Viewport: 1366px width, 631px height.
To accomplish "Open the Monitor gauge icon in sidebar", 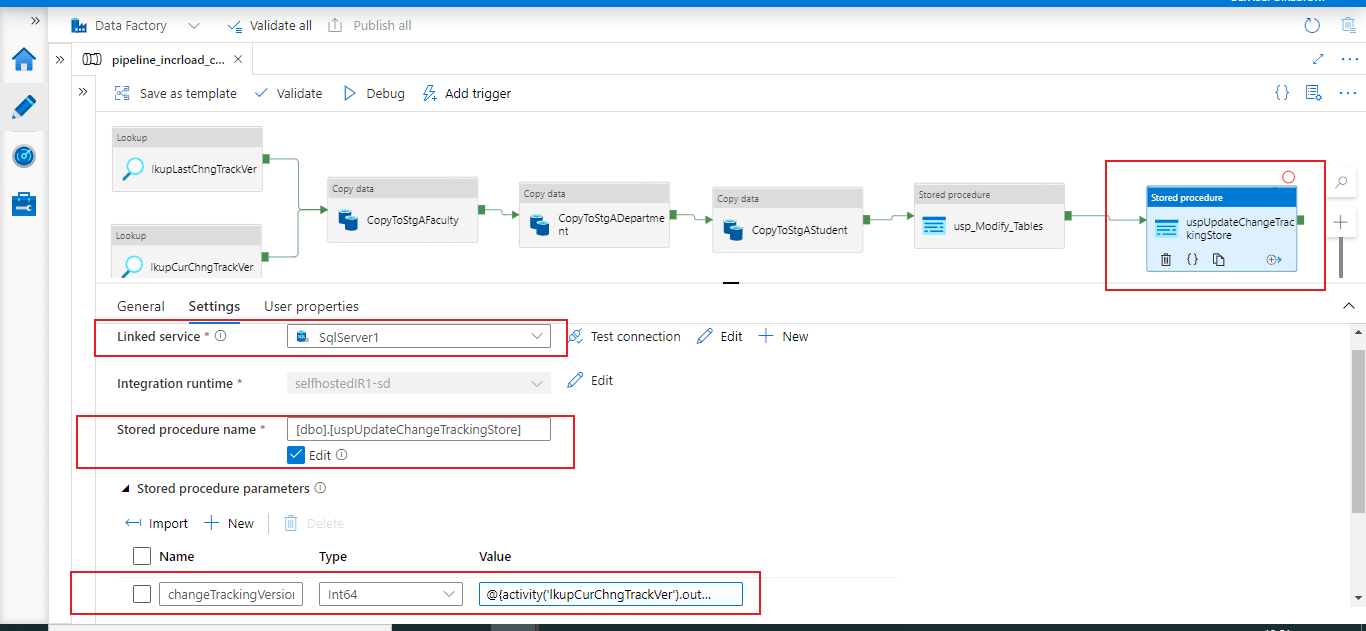I will click(24, 156).
